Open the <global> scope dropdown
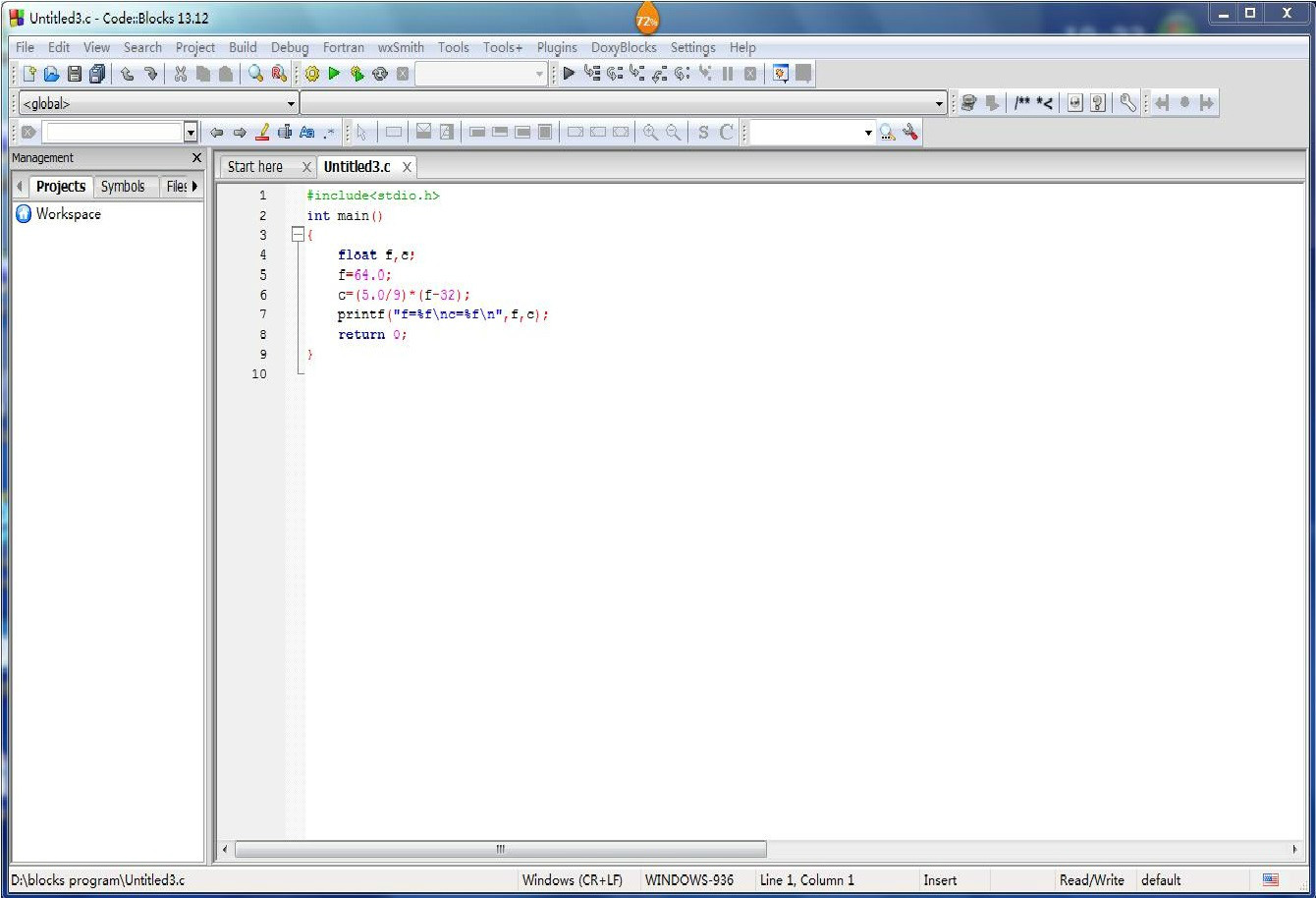Viewport: 1316px width, 898px height. 291,103
